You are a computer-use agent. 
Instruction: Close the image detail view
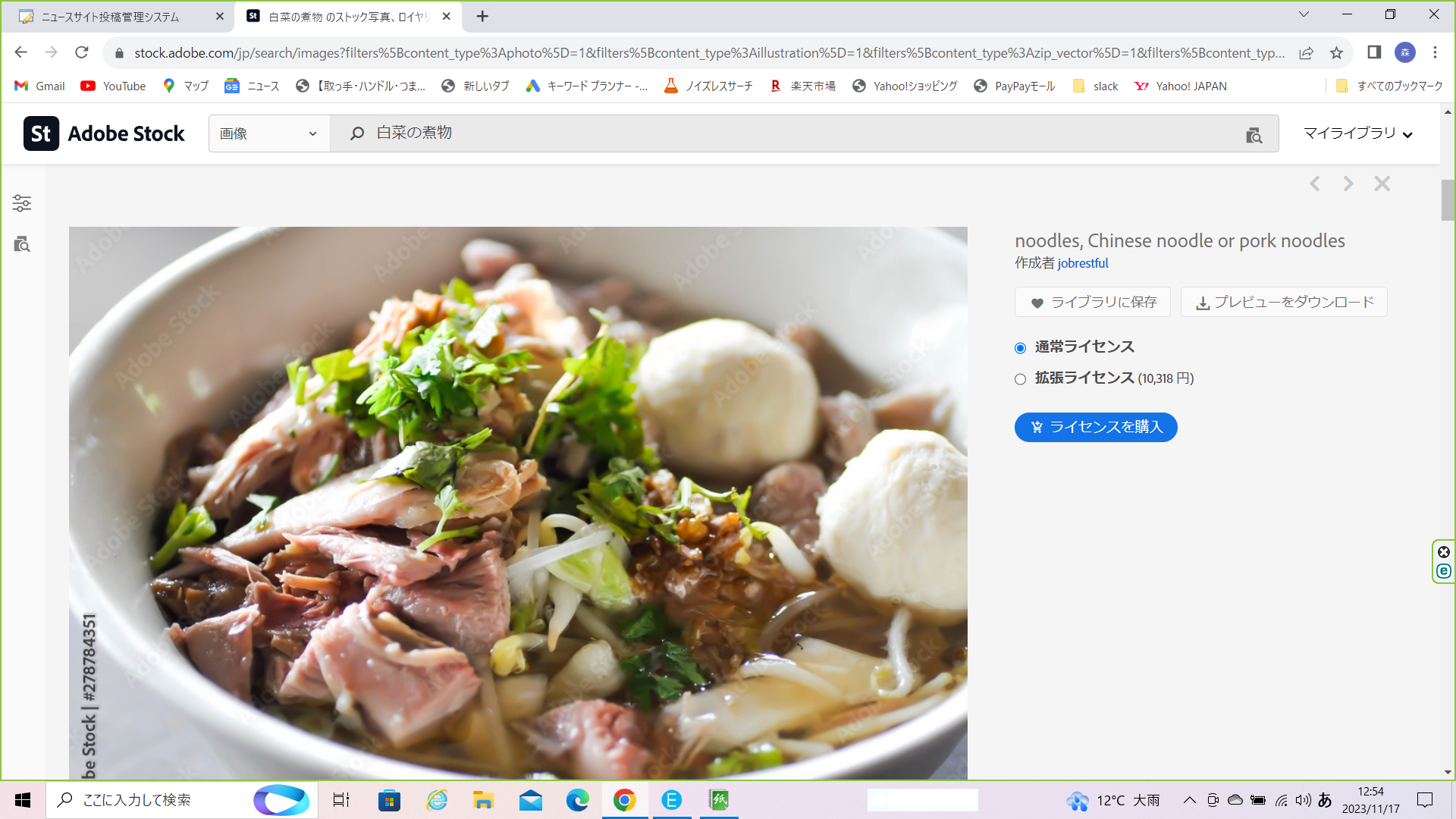pos(1382,184)
